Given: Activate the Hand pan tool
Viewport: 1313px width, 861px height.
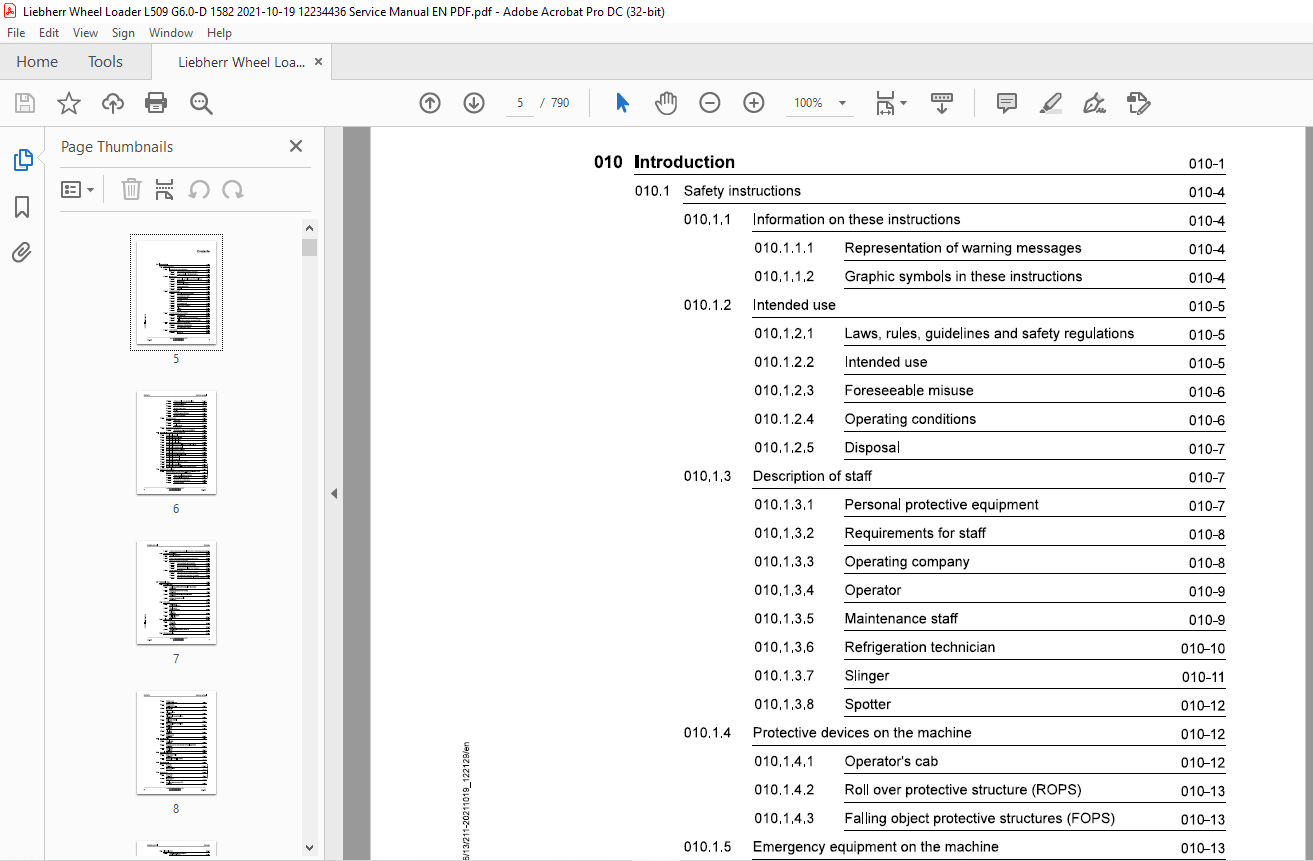Looking at the screenshot, I should coord(666,103).
